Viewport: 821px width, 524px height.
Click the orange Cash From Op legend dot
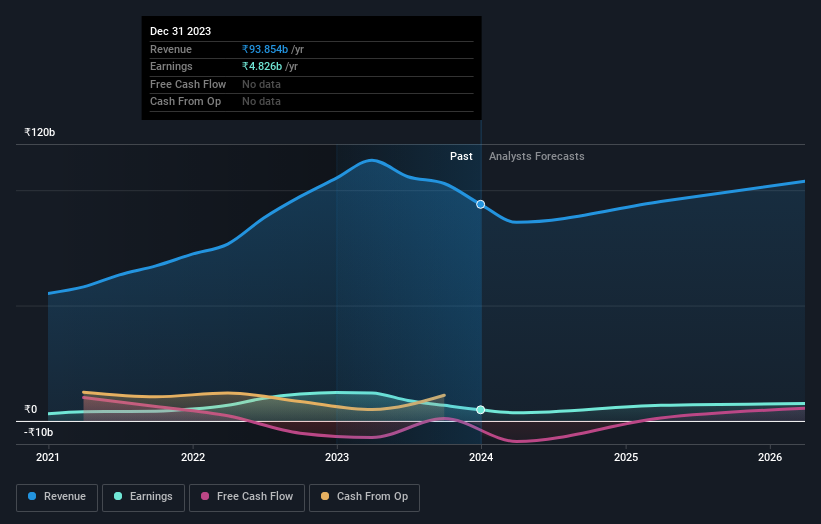tap(325, 496)
